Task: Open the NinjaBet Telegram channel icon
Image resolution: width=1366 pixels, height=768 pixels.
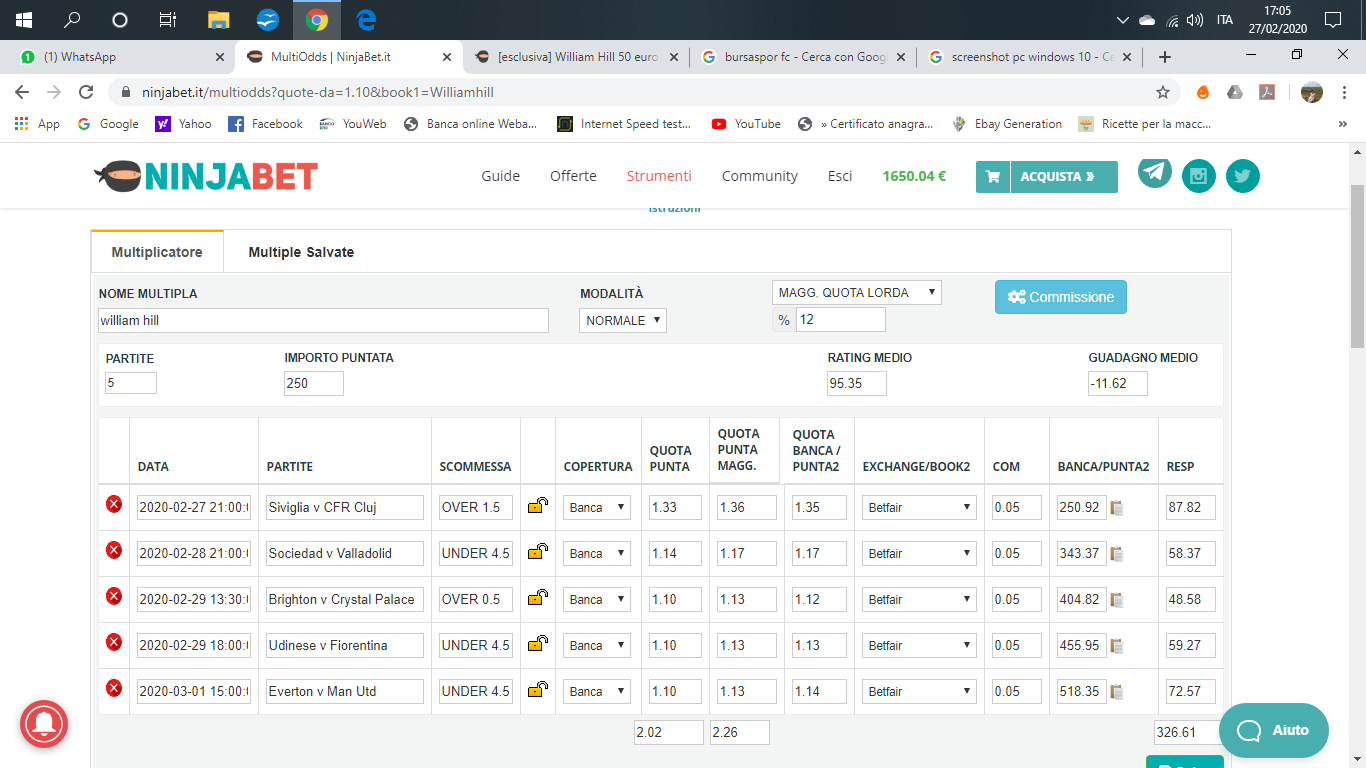Action: pyautogui.click(x=1155, y=173)
